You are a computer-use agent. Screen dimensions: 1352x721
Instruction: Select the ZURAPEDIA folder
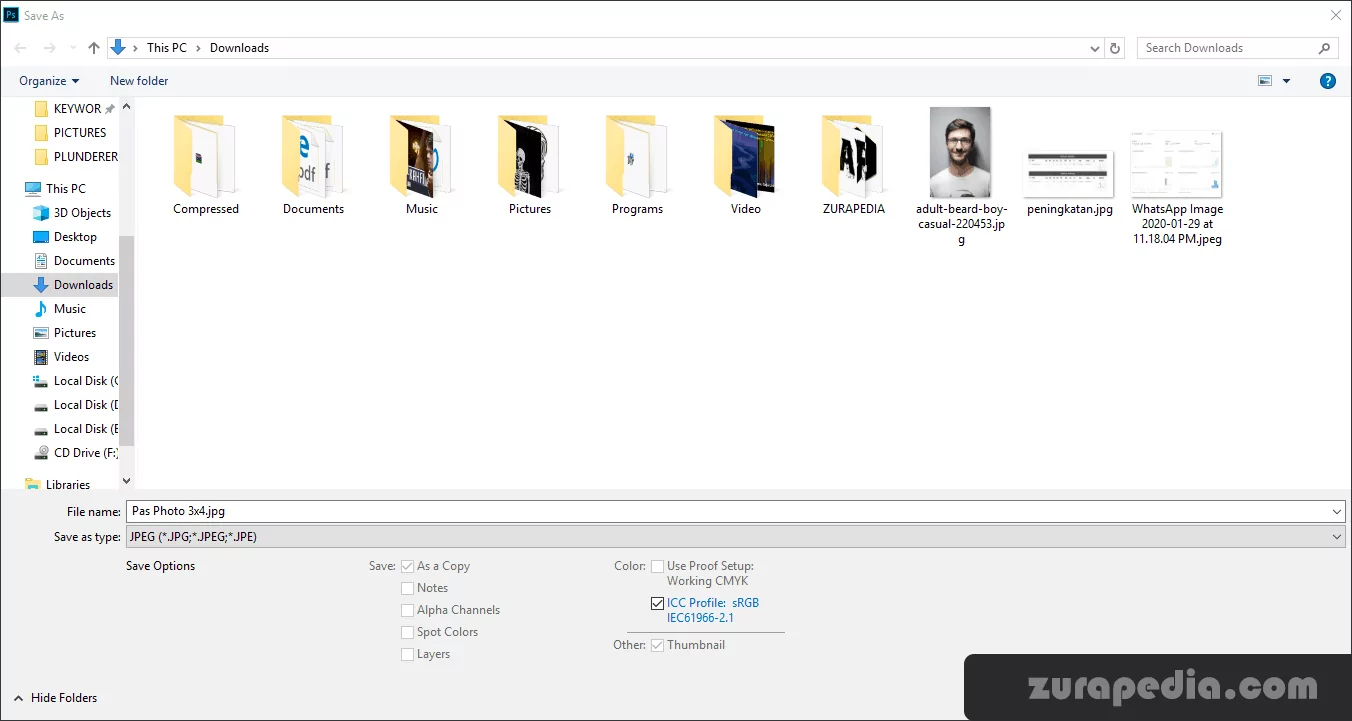point(853,157)
